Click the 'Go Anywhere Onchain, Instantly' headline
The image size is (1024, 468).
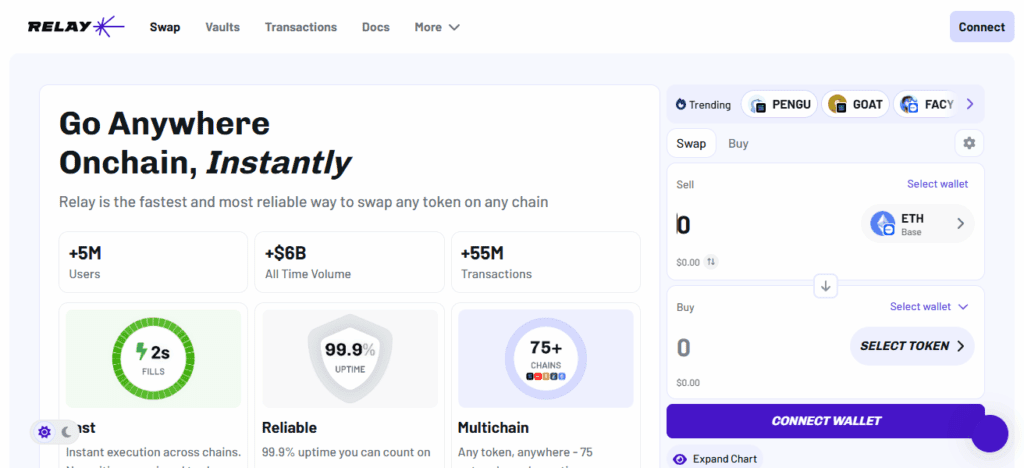205,144
